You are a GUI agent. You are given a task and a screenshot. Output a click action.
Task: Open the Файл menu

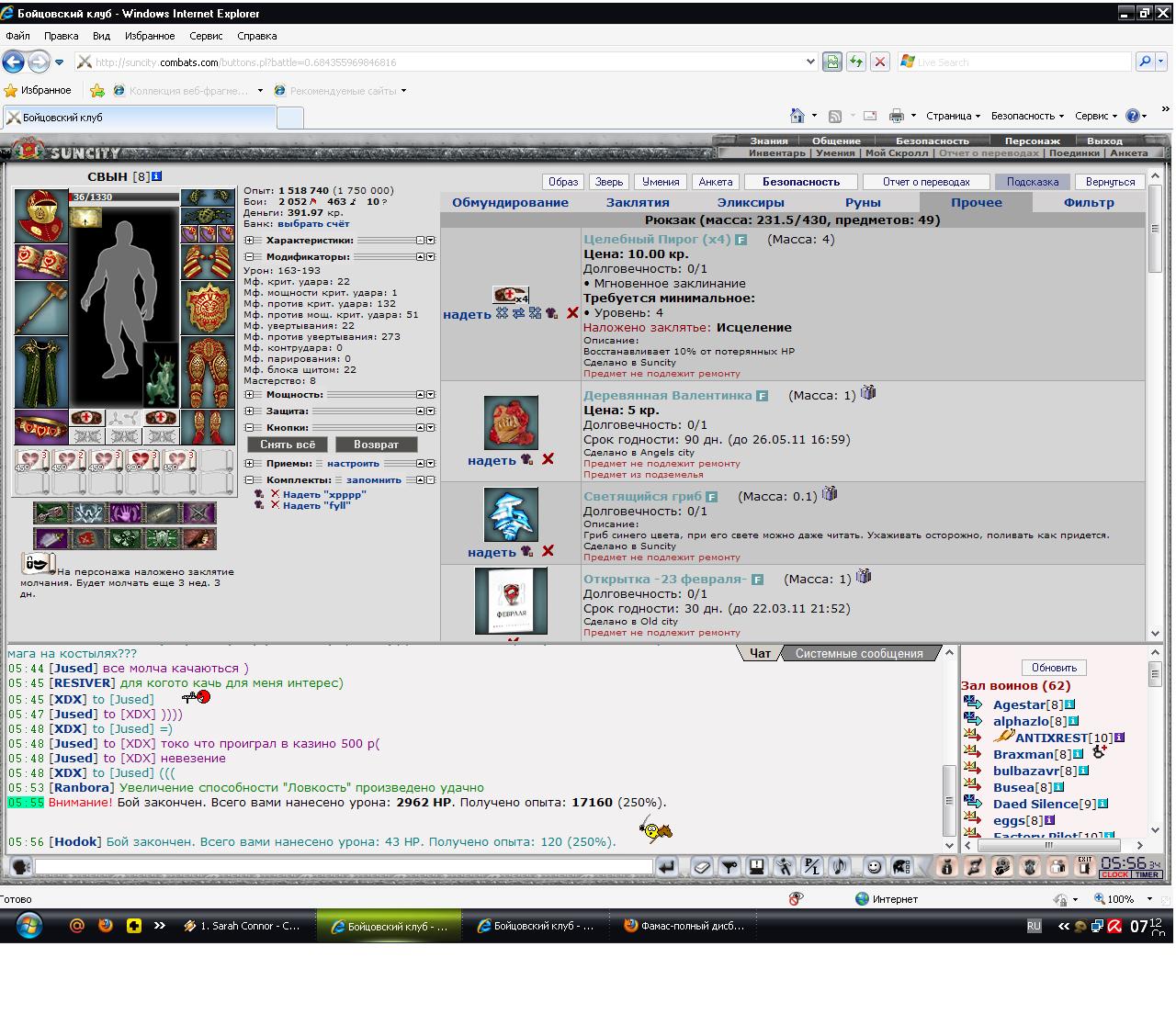17,36
